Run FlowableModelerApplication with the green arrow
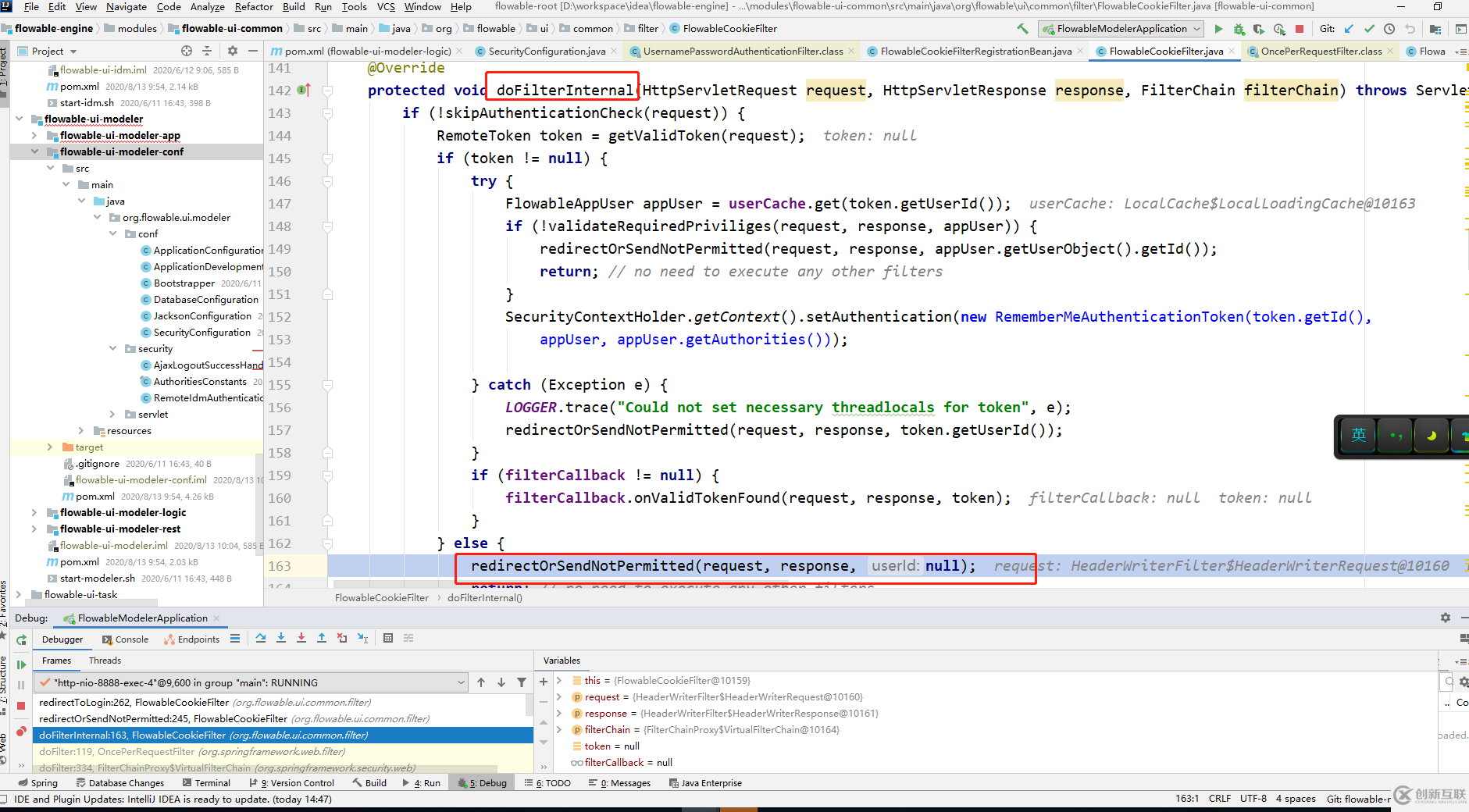This screenshot has height=812, width=1469. (1219, 29)
